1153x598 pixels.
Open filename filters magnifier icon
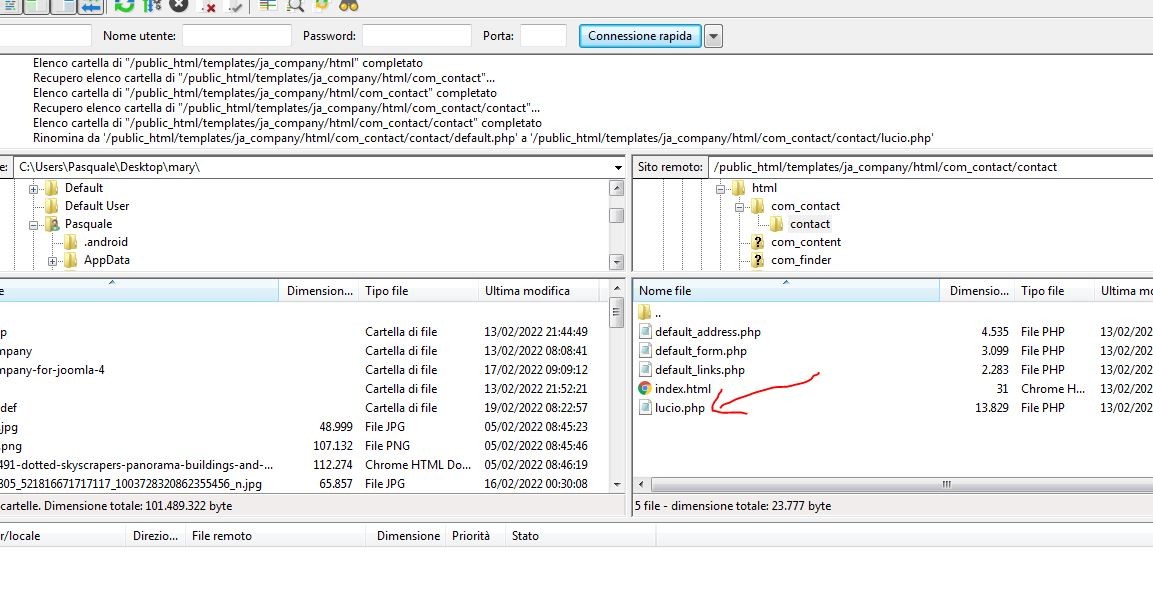coord(295,5)
